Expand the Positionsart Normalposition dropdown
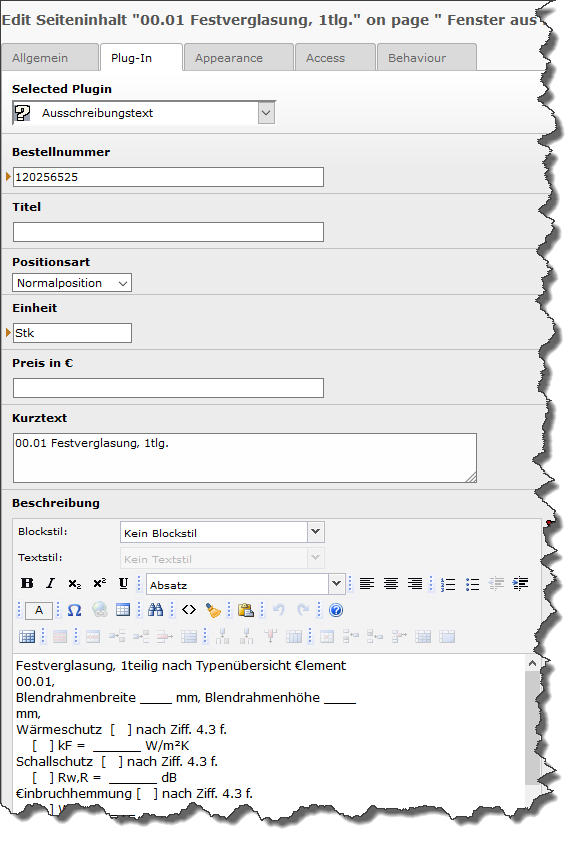Screen dimensions: 580x846 (72, 283)
